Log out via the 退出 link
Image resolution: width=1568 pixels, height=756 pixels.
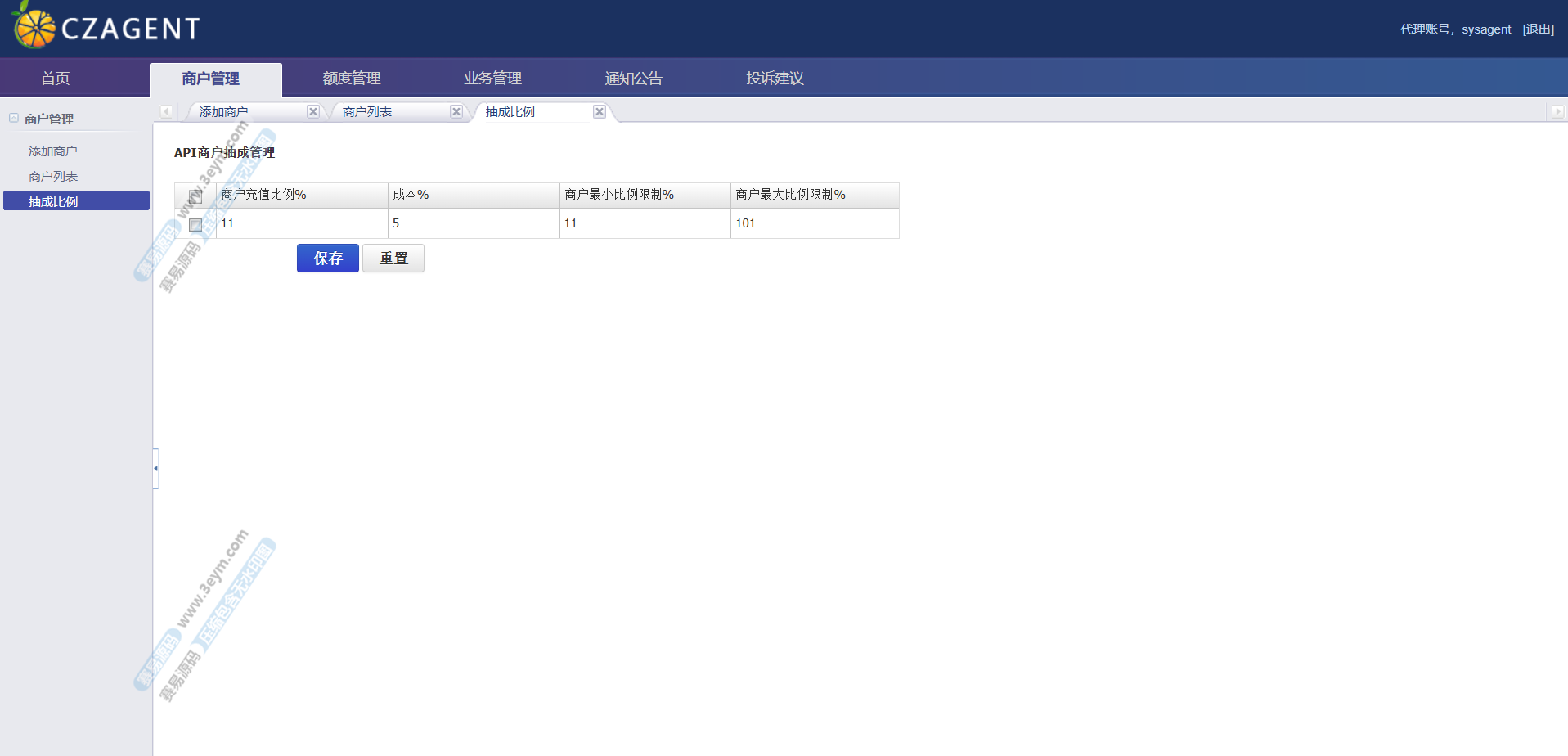(1538, 29)
